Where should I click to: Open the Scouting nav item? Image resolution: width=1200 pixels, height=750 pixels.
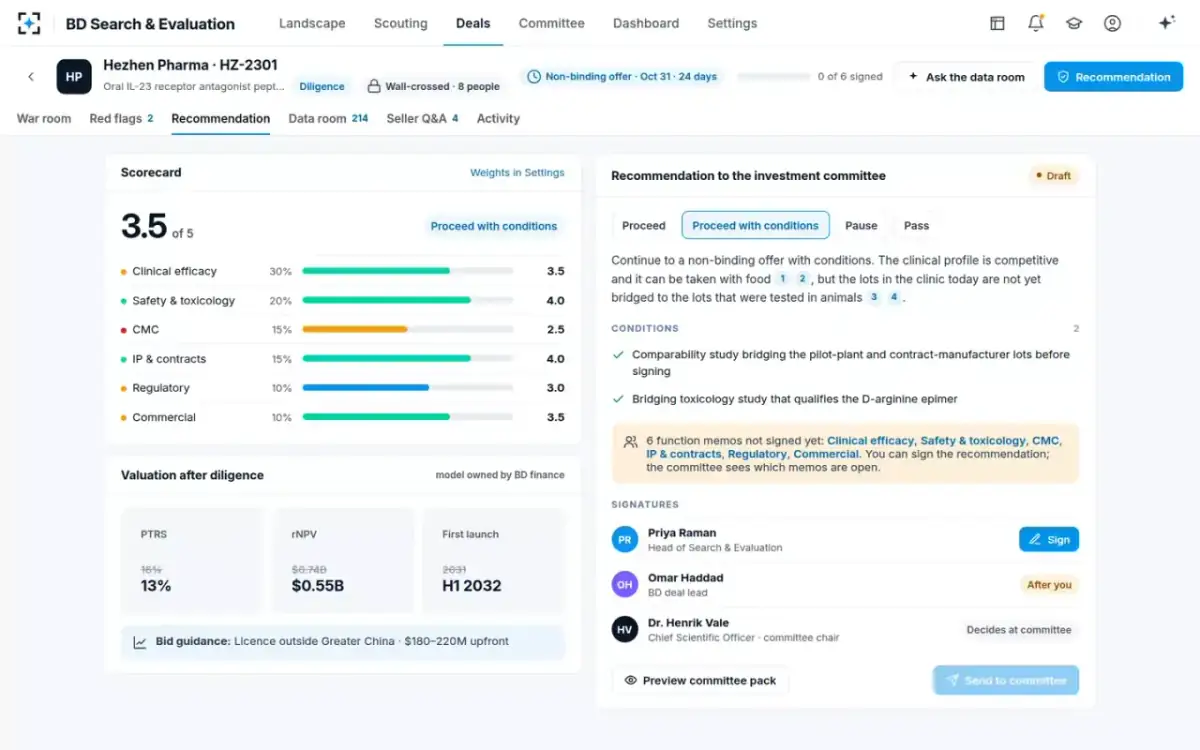tap(400, 23)
